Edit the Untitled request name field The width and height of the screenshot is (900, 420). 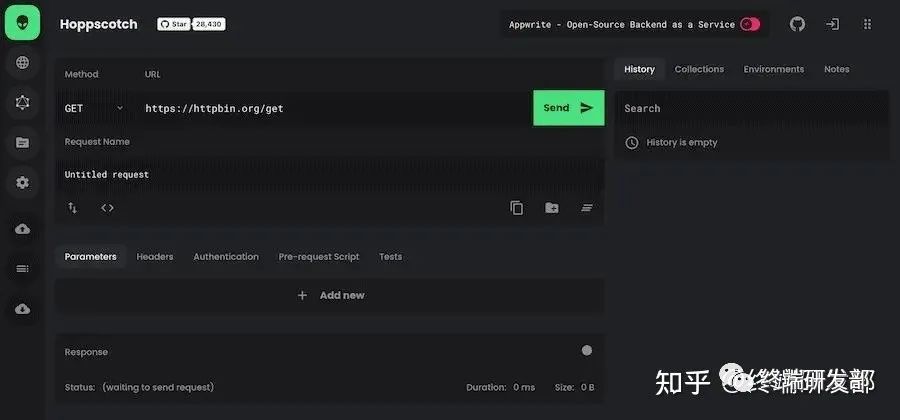[329, 174]
